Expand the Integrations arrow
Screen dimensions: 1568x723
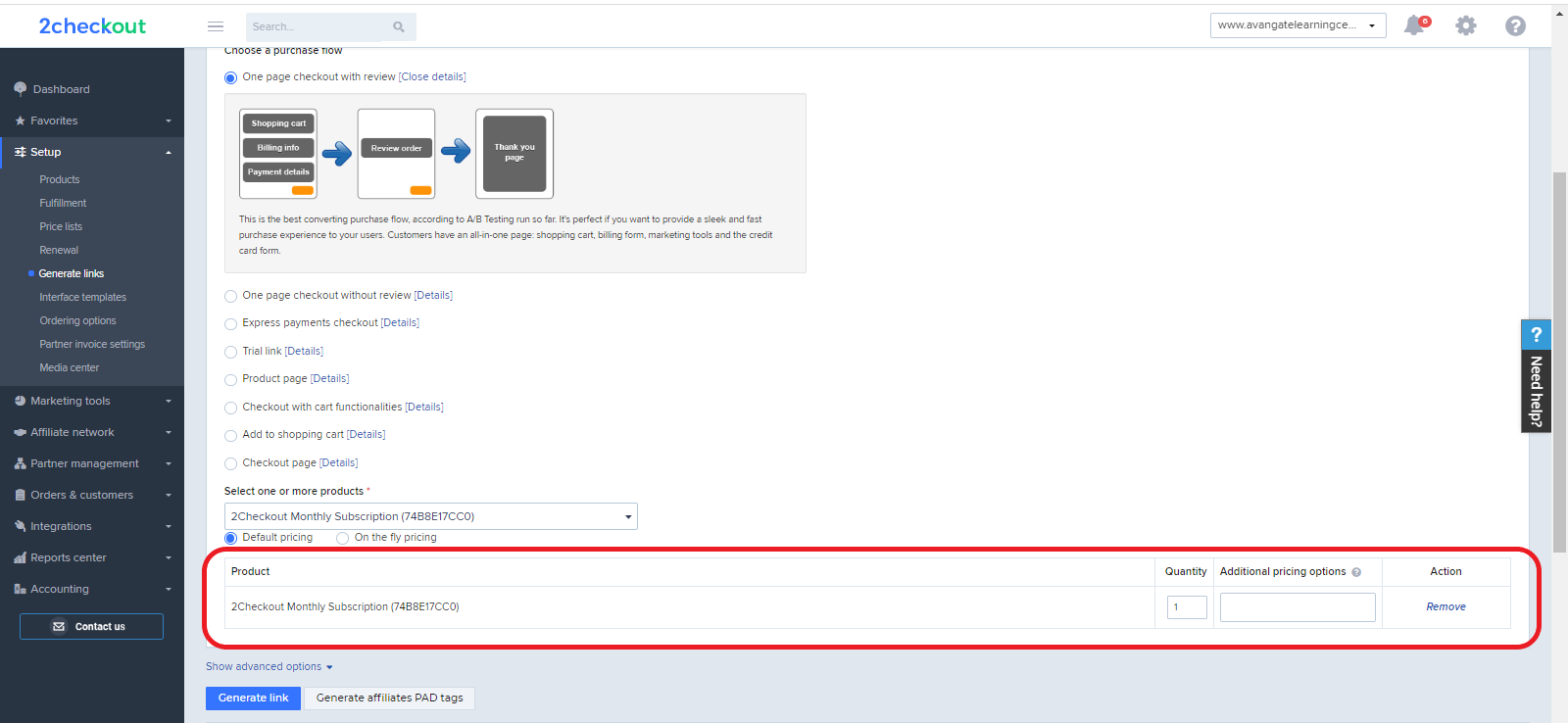click(x=169, y=527)
